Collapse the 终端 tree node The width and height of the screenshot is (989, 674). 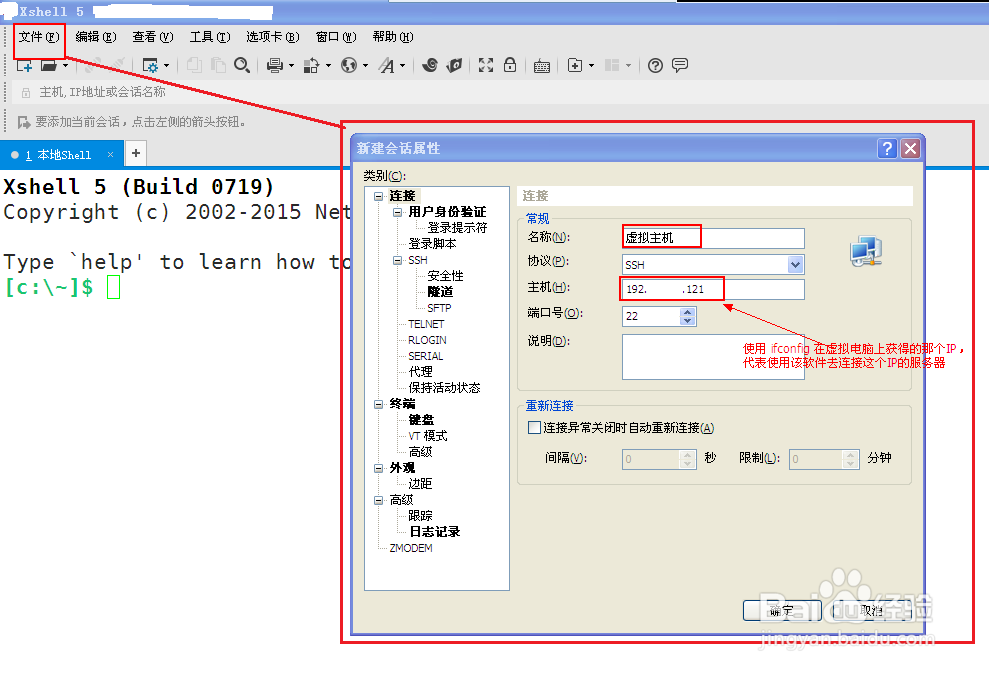tap(378, 404)
